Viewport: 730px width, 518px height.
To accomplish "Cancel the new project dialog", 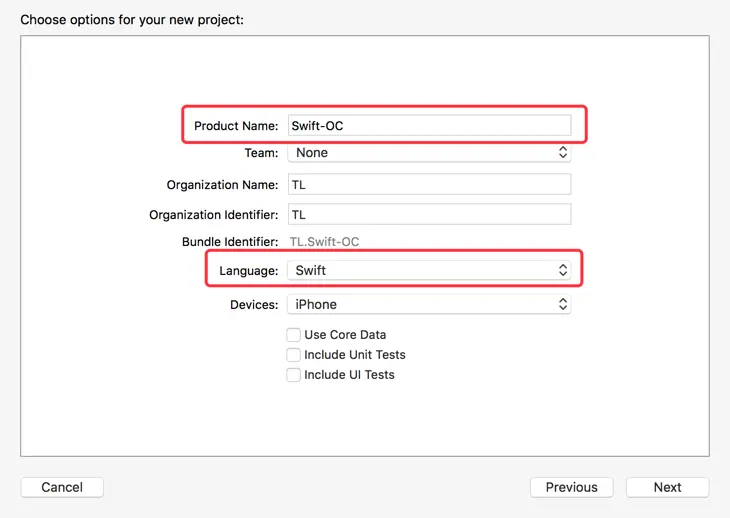I will coord(62,487).
